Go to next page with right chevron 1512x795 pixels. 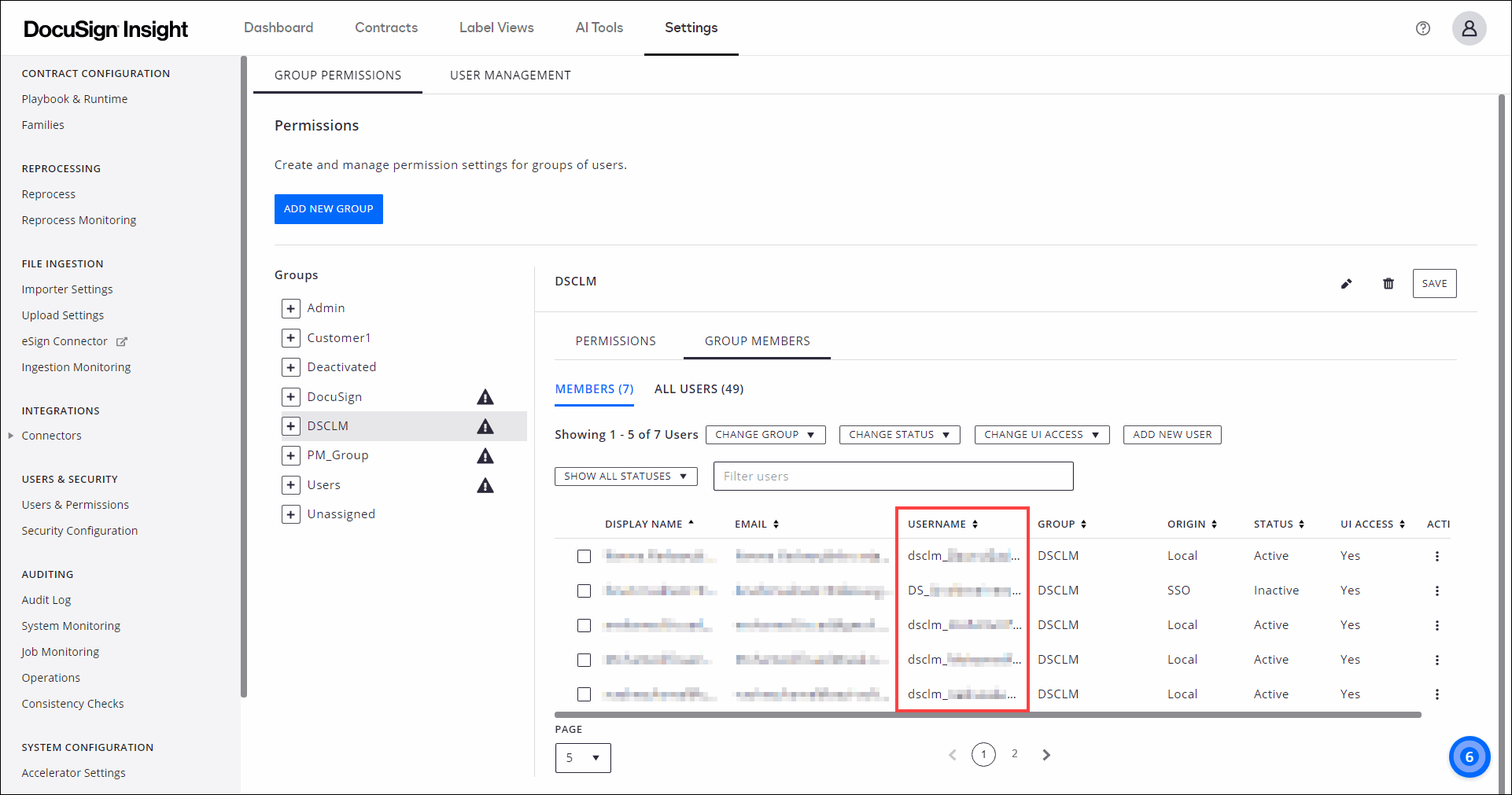[x=1045, y=755]
